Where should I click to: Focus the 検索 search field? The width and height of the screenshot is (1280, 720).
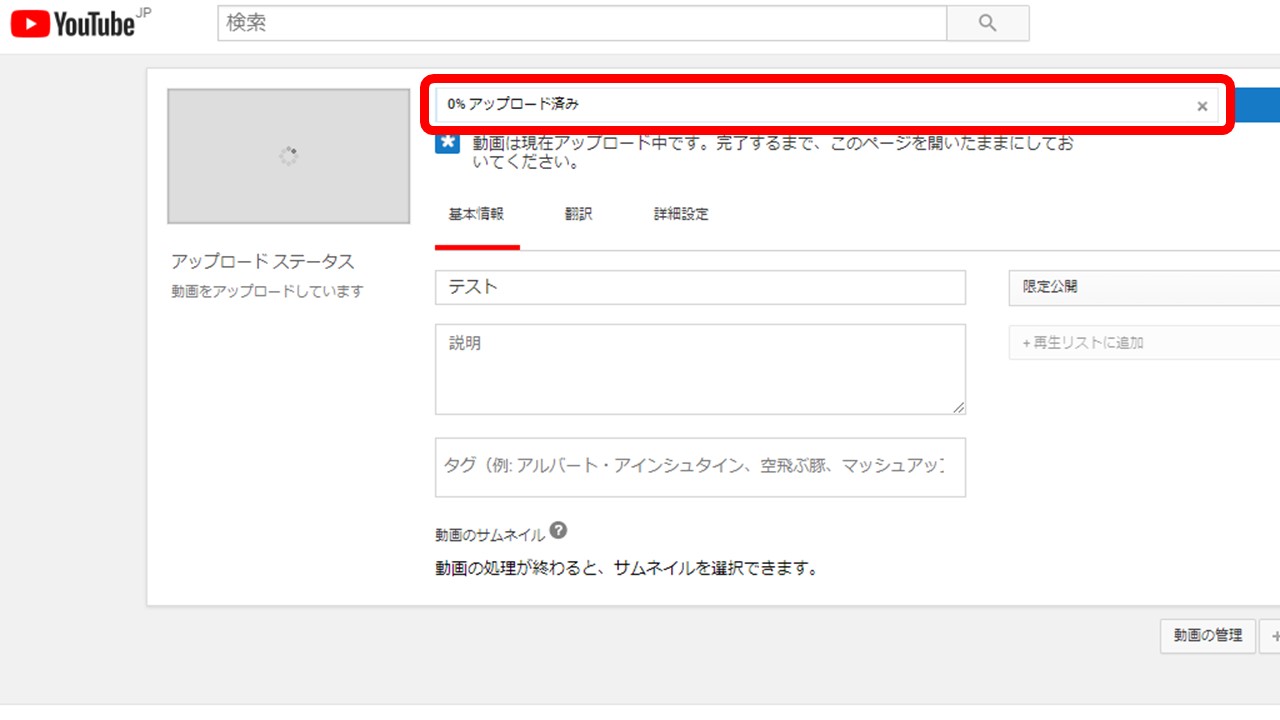tap(582, 23)
